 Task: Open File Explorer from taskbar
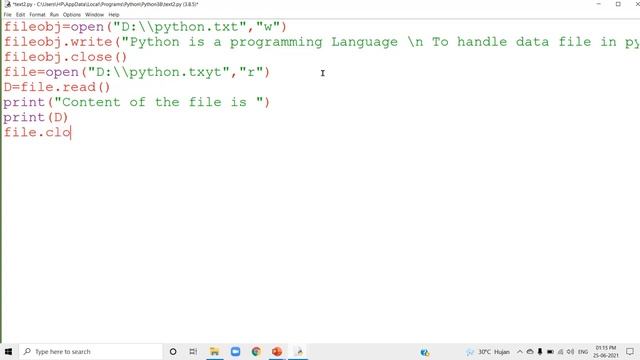214,351
